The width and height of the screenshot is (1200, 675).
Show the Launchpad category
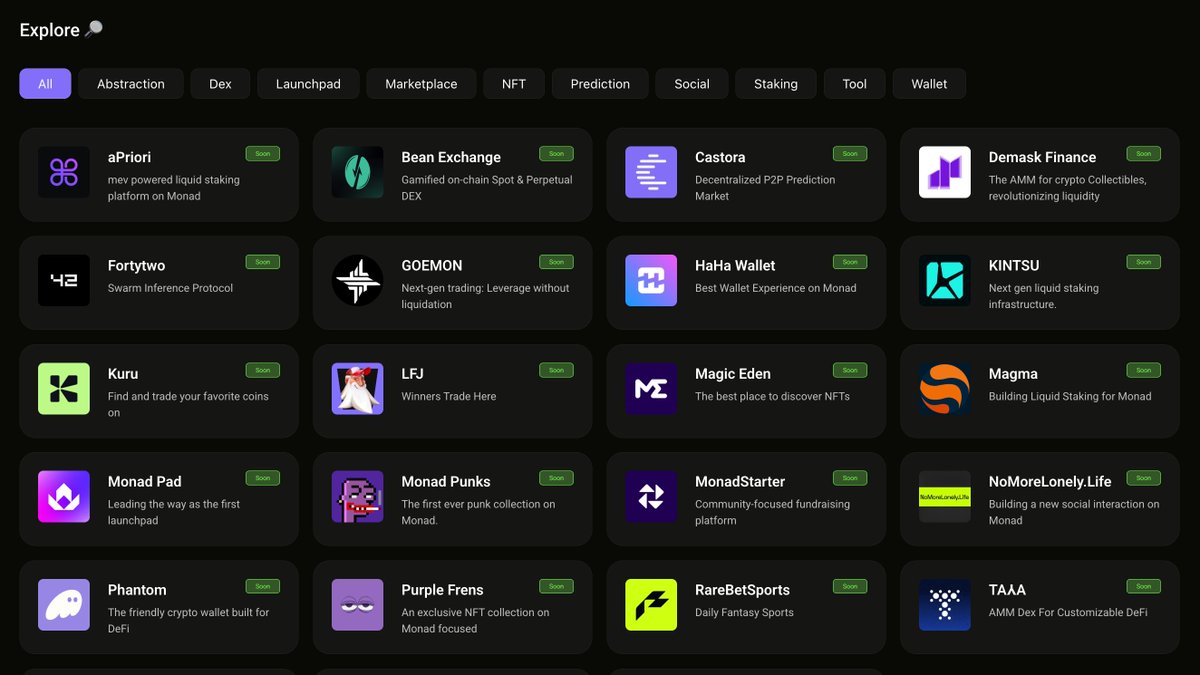click(x=308, y=84)
